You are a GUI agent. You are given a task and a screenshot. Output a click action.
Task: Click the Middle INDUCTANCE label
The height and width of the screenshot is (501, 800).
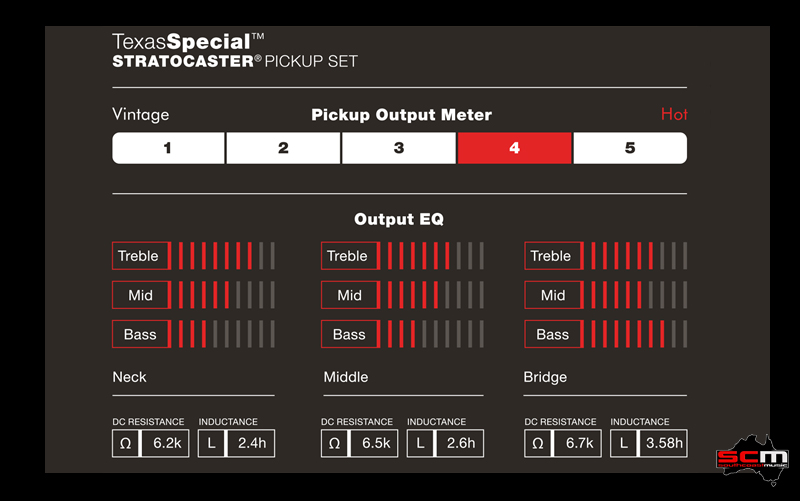click(437, 422)
